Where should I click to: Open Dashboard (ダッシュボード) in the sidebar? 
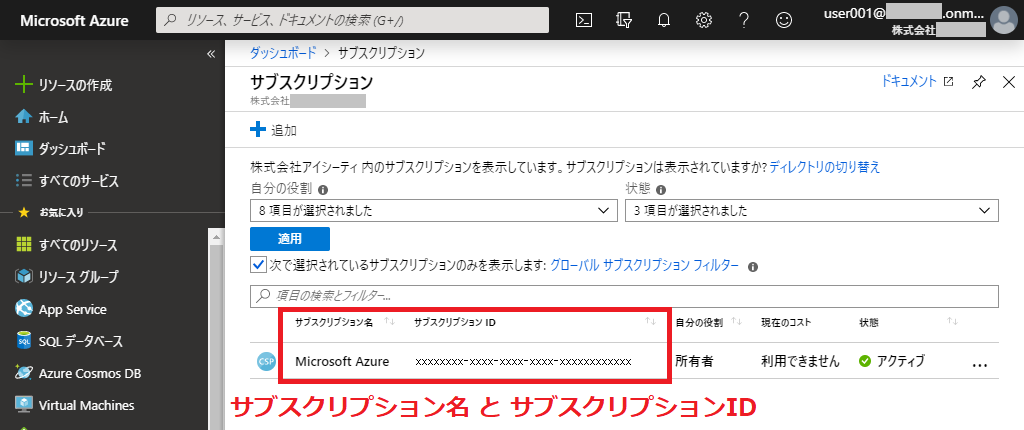60,149
